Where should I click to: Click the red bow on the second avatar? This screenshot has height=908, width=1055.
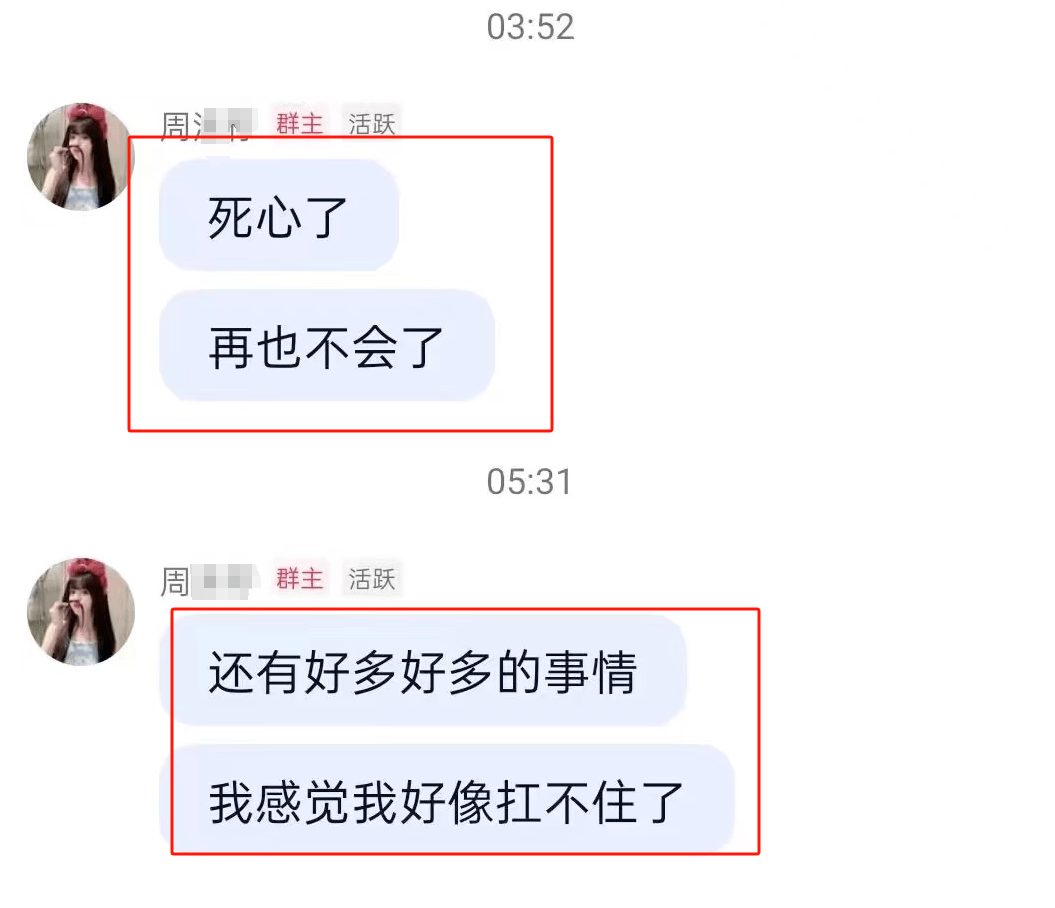[86, 570]
